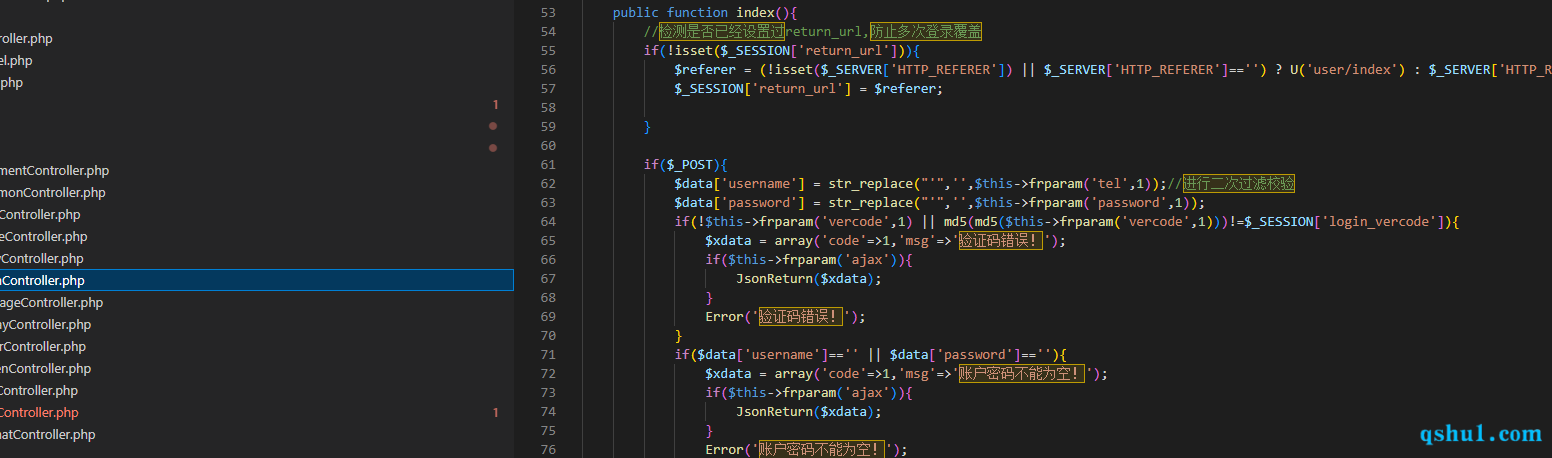Click "$_SESSION['return_url'] = $referer;" on line 57

click(x=809, y=89)
